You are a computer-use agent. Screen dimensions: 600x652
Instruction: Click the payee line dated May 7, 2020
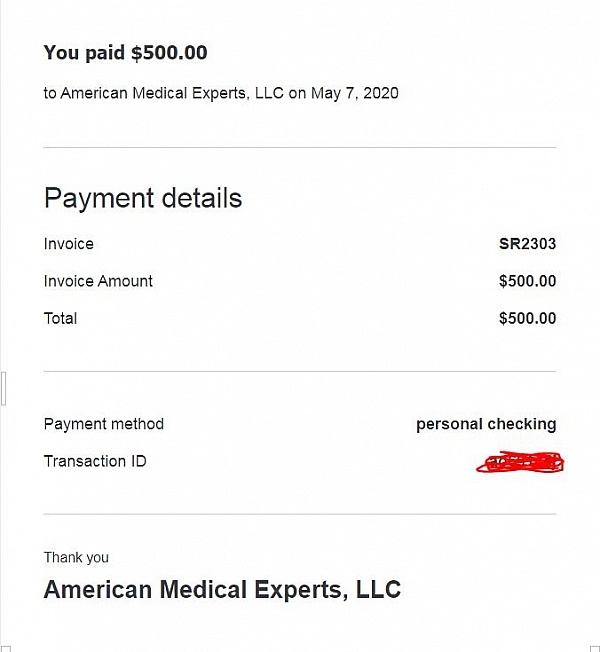point(221,93)
